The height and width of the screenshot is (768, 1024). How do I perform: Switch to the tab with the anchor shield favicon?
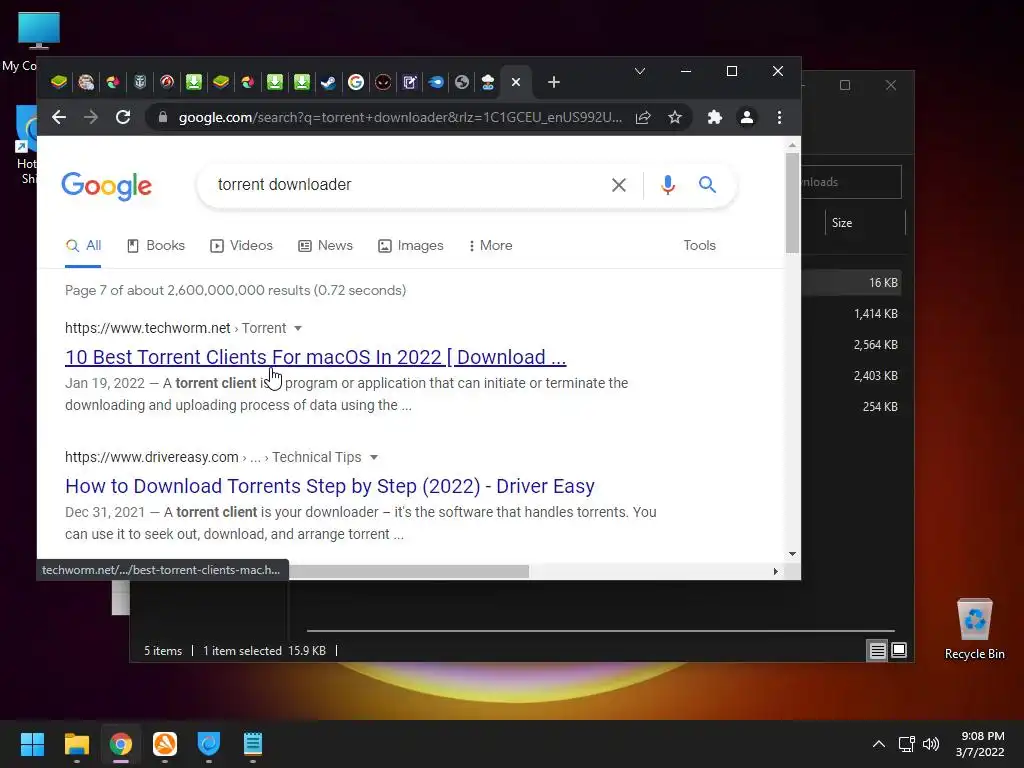140,82
